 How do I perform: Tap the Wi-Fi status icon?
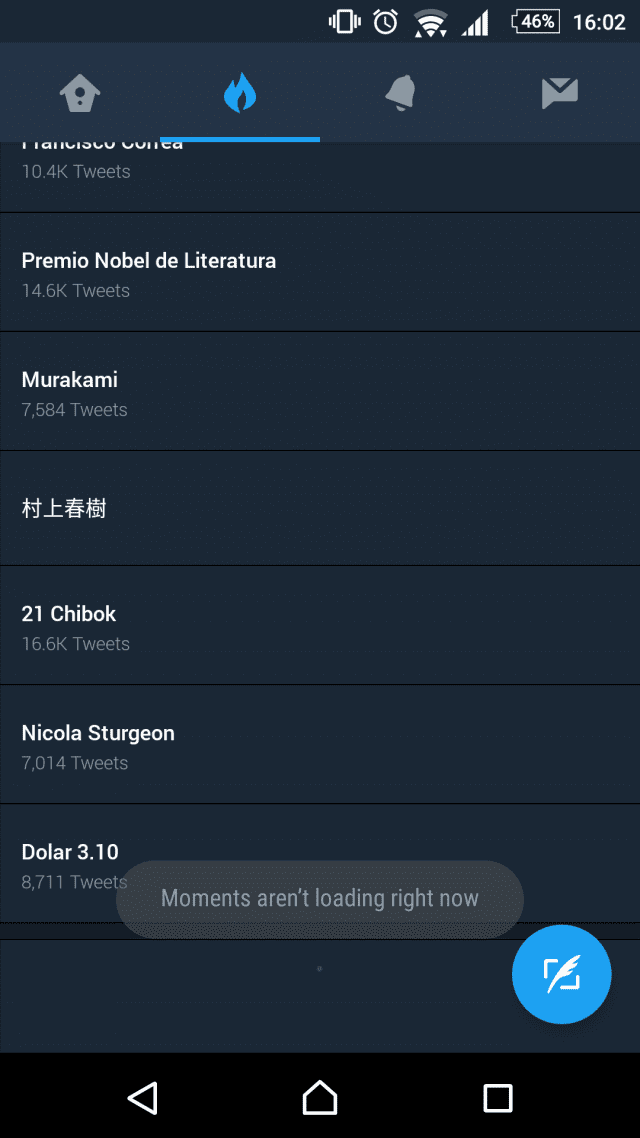click(430, 22)
